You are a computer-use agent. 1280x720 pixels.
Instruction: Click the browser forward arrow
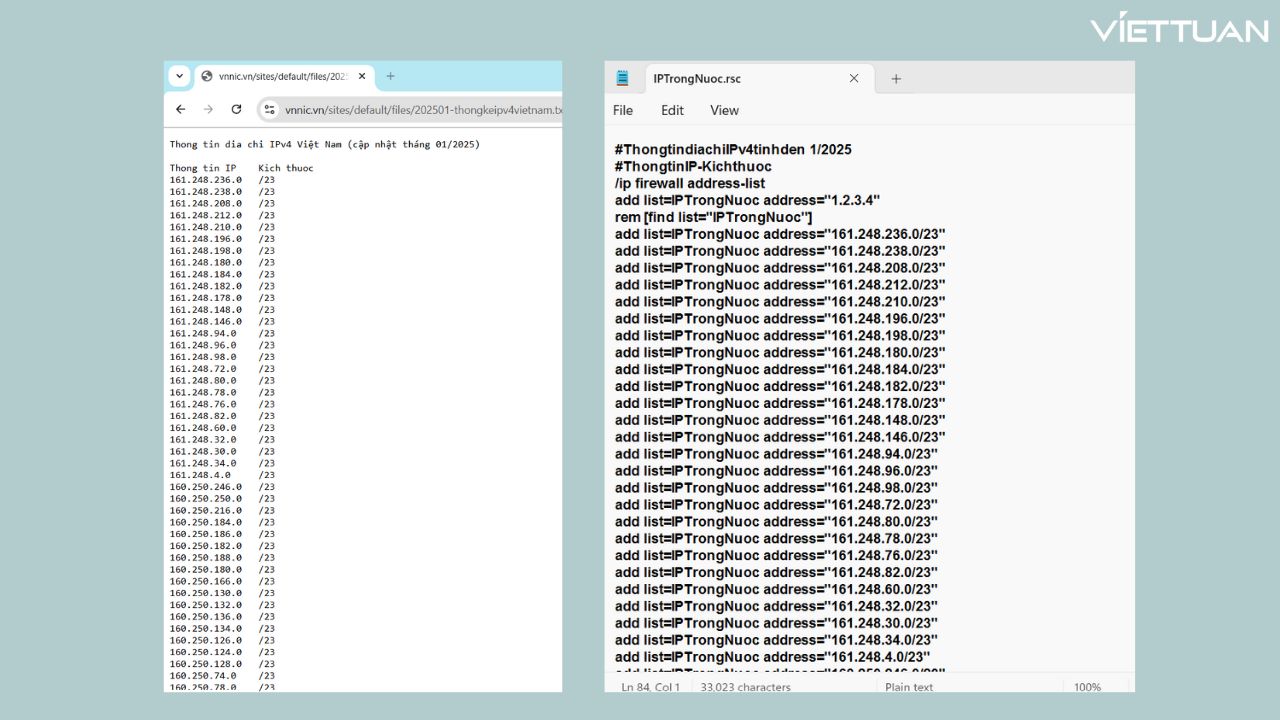point(208,109)
